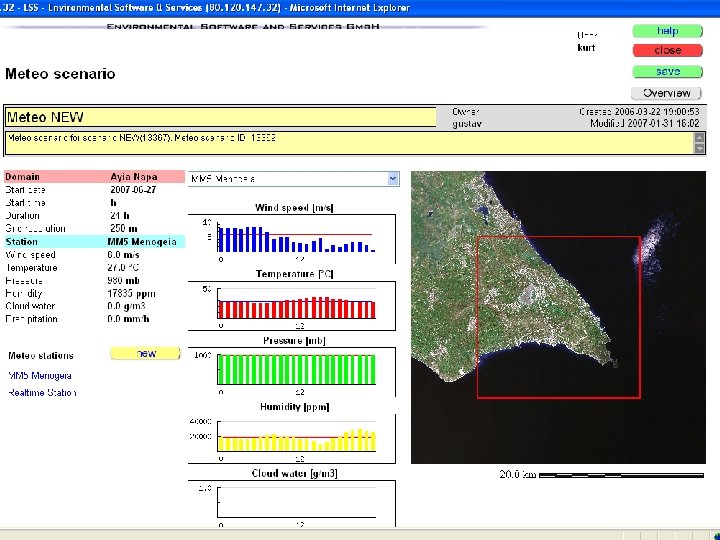Click inside the red domain rectangle on map

[557, 317]
